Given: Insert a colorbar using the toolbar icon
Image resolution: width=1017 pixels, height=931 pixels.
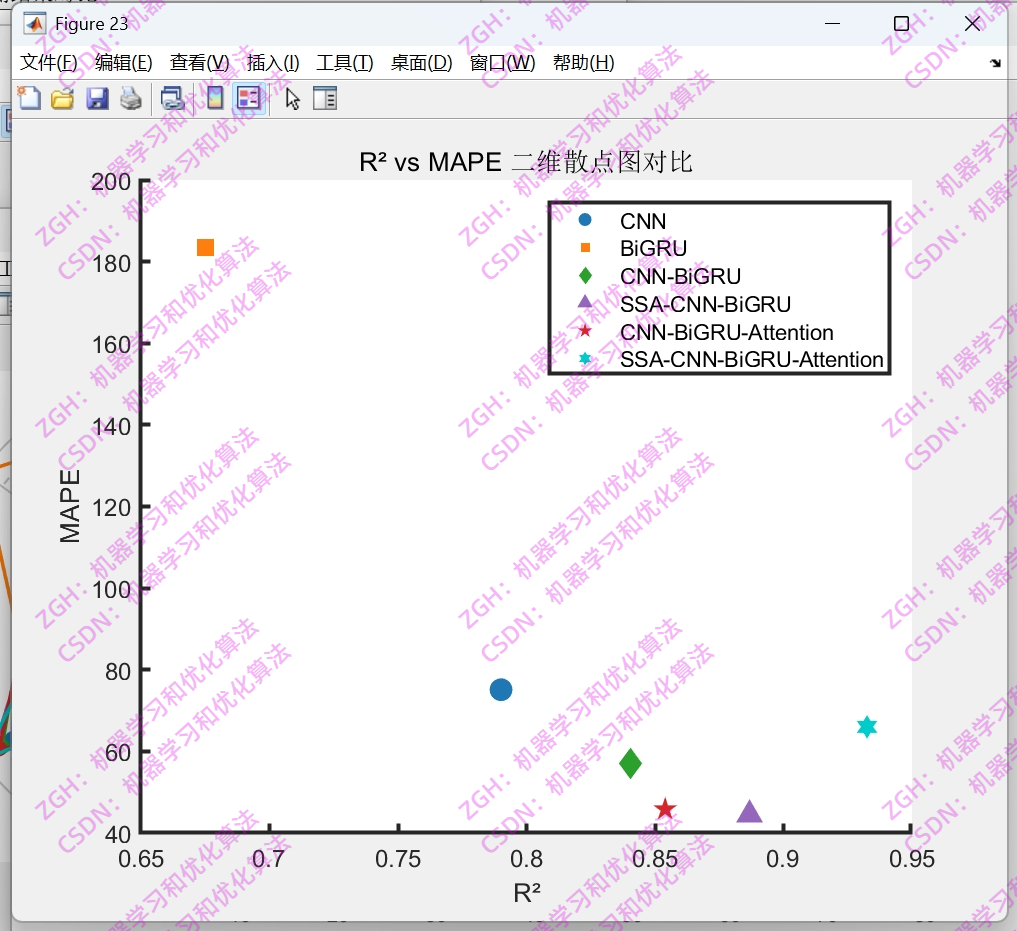Looking at the screenshot, I should tap(215, 99).
